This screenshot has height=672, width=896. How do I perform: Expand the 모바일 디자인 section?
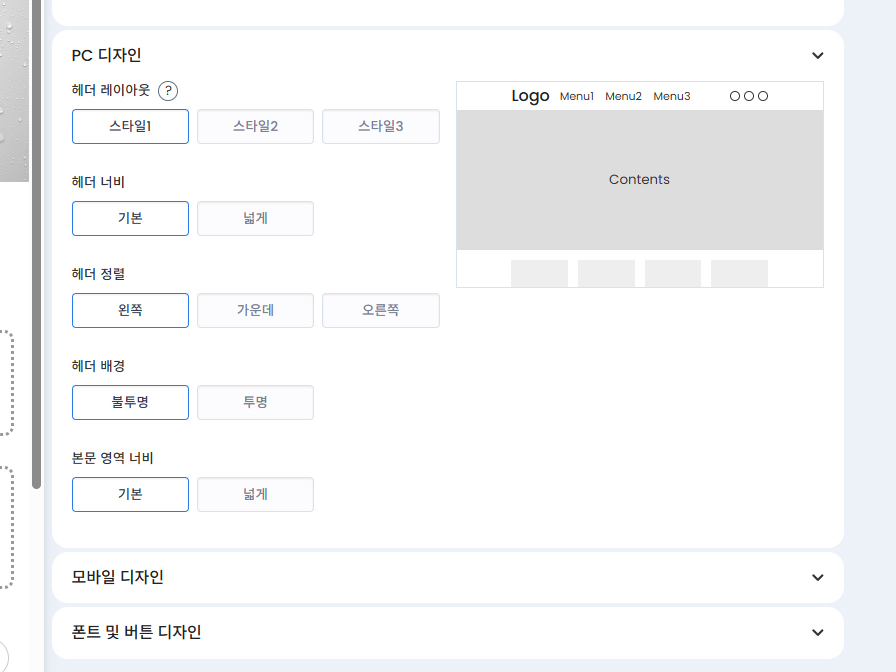(x=817, y=577)
